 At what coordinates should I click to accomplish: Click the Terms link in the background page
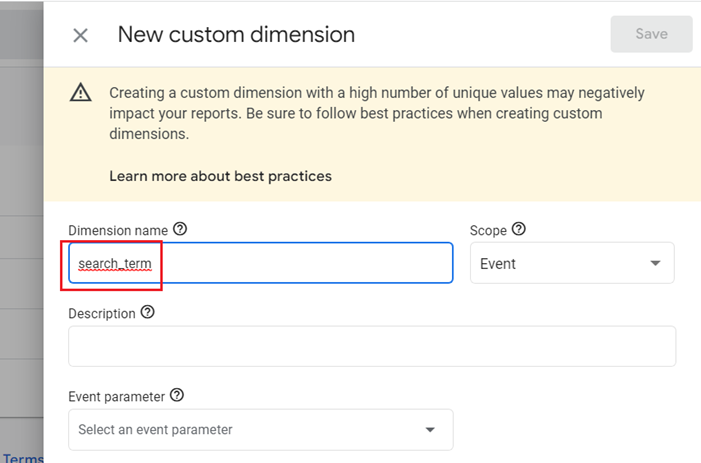[x=23, y=459]
